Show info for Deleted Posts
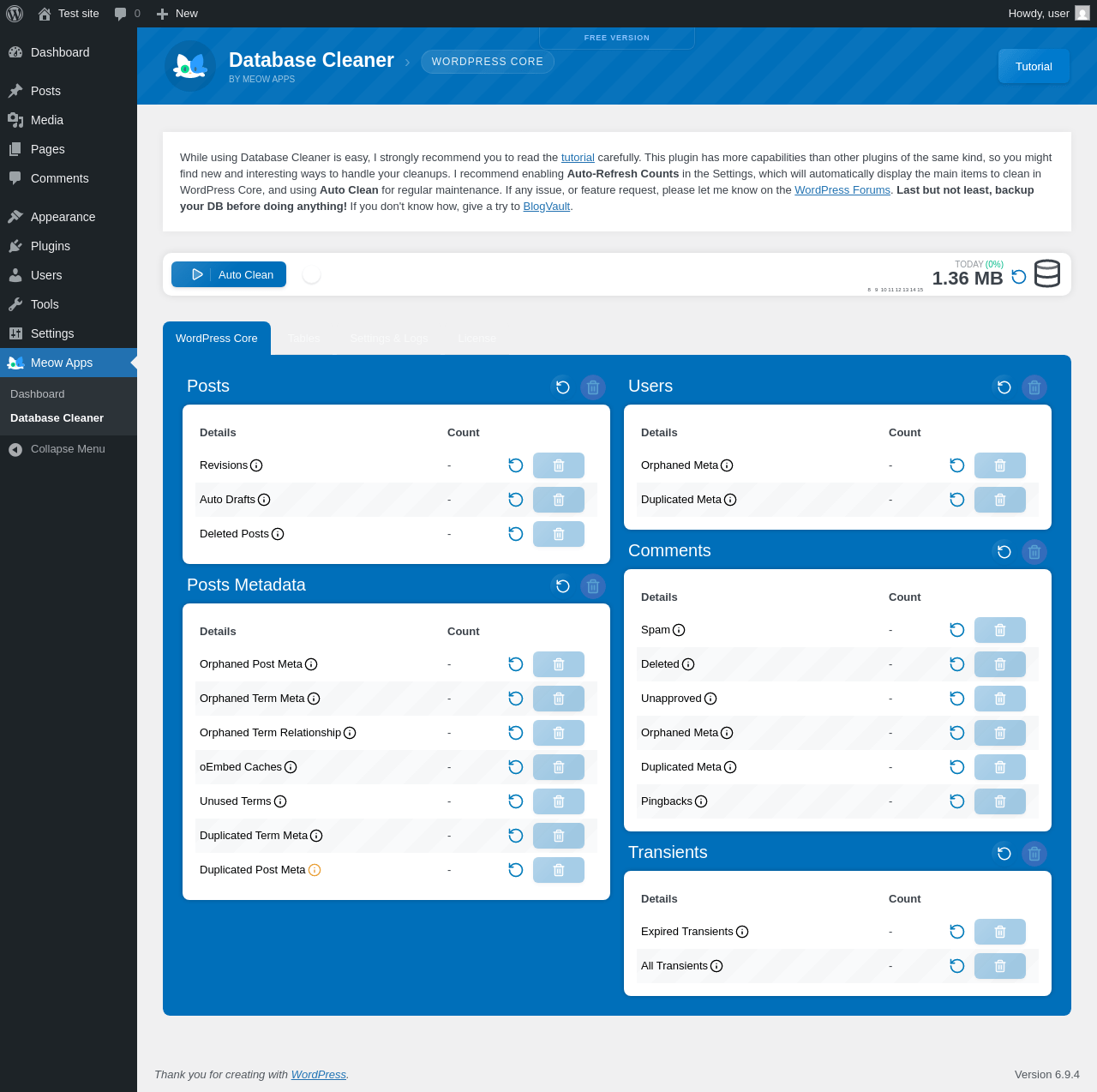The height and width of the screenshot is (1092, 1097). (x=278, y=534)
